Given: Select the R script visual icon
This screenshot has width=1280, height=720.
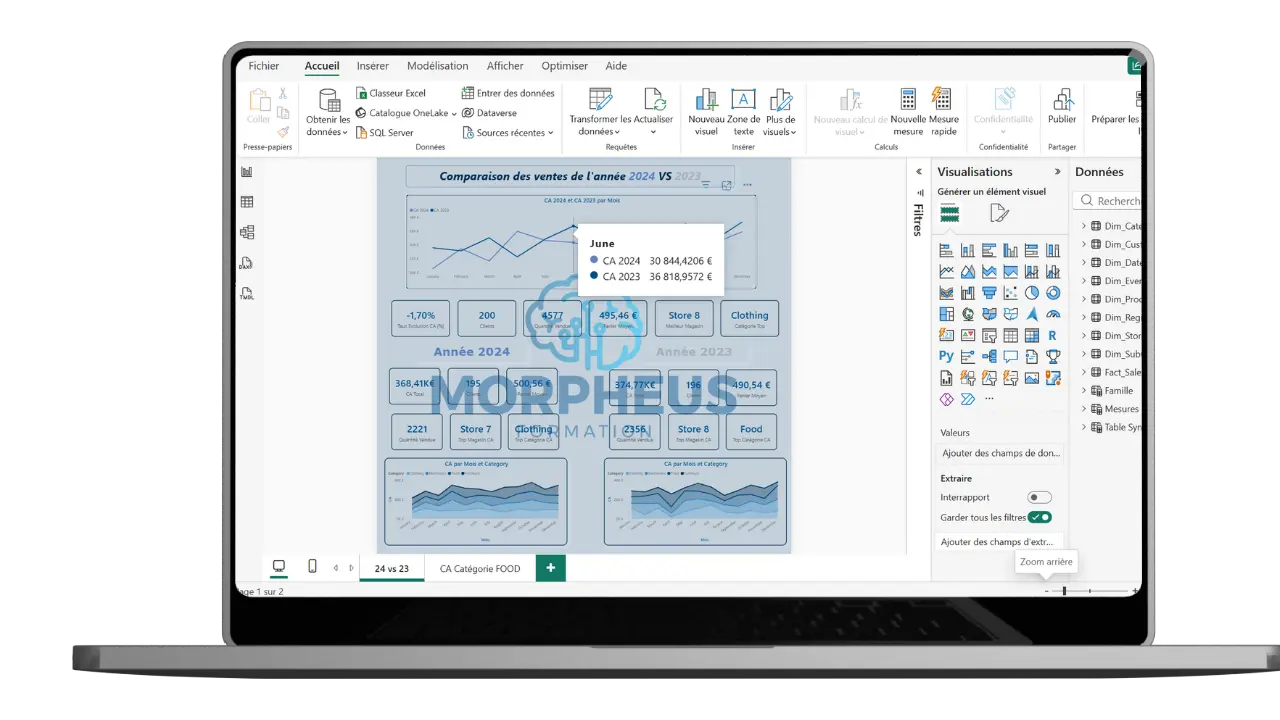Looking at the screenshot, I should coord(1053,336).
